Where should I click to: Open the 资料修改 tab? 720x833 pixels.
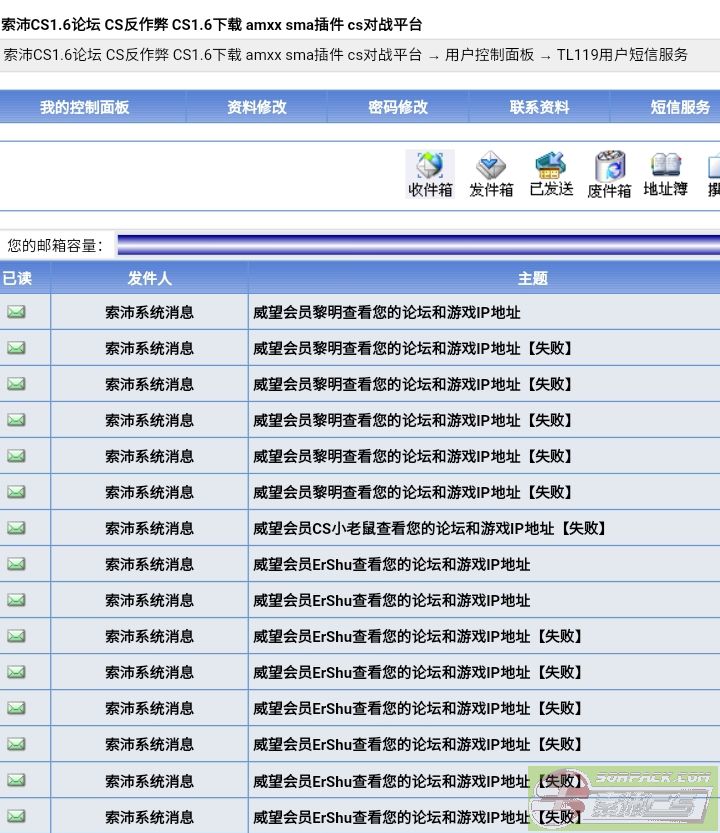pyautogui.click(x=257, y=107)
